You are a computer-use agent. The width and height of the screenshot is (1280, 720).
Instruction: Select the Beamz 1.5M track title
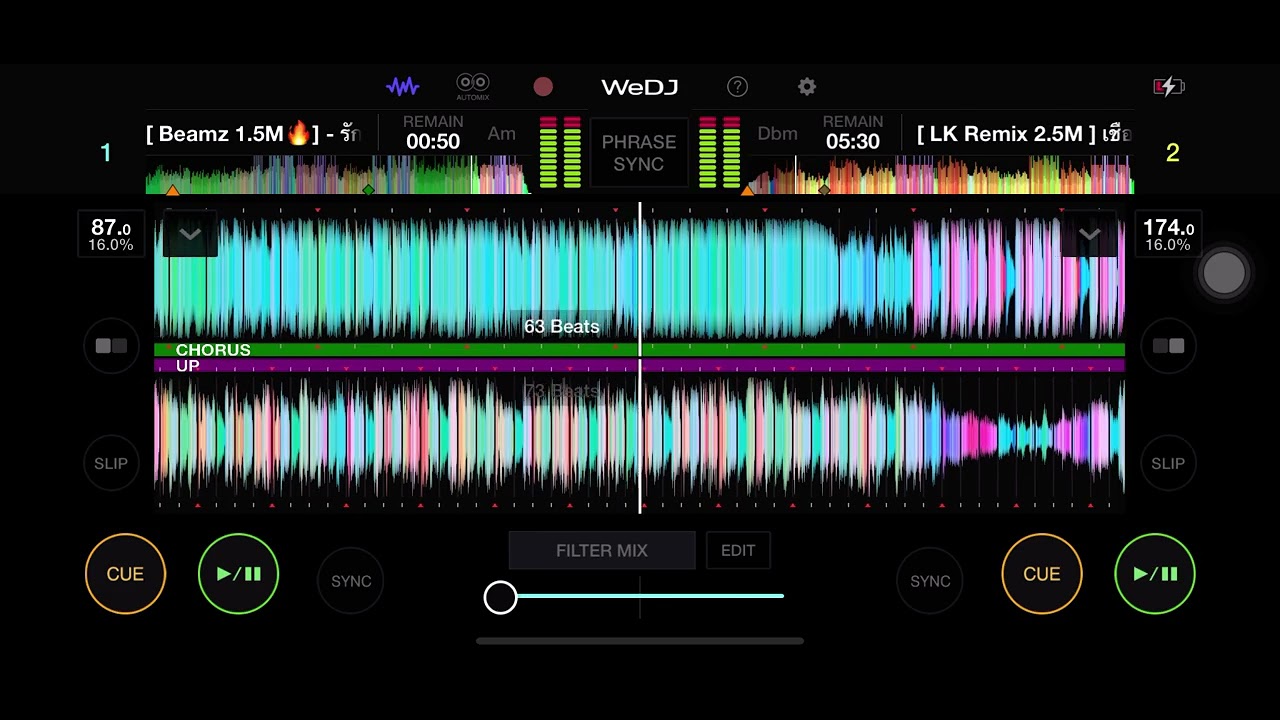[253, 134]
